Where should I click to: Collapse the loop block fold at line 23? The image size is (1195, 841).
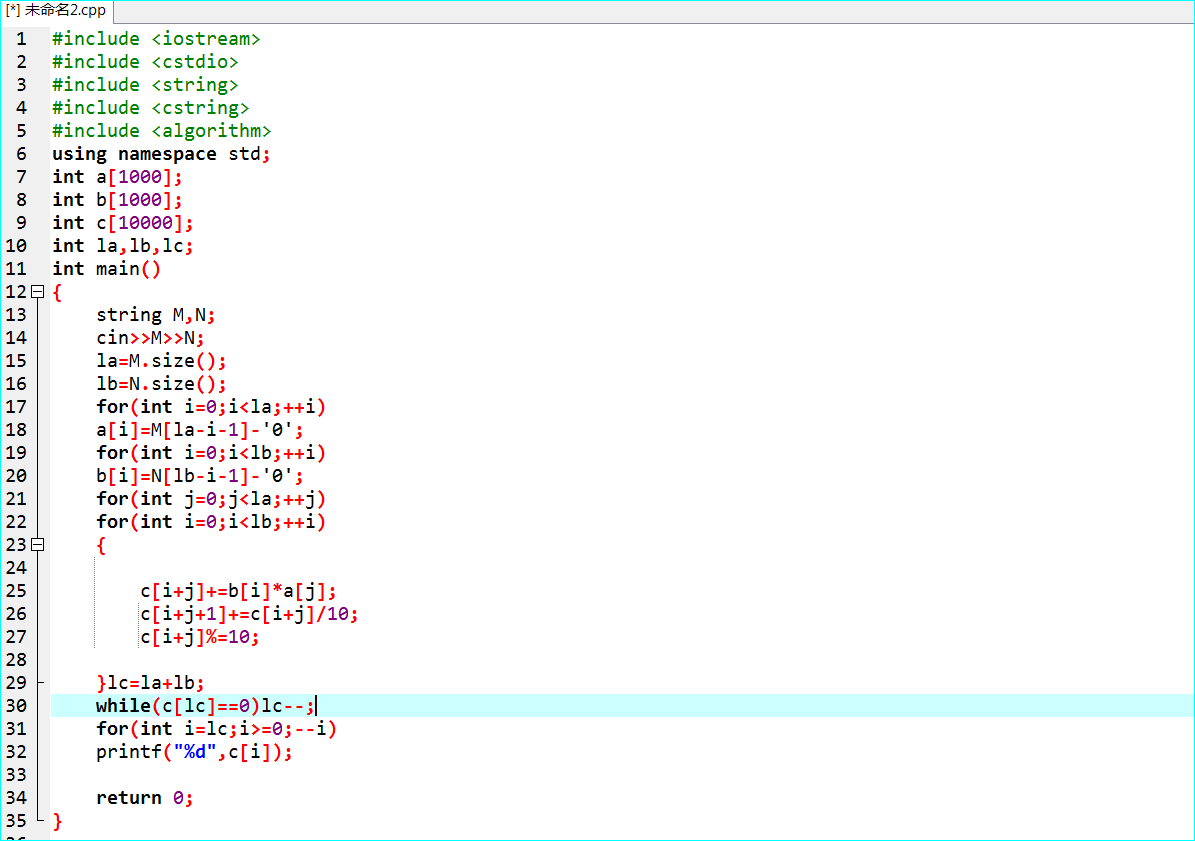[37, 545]
